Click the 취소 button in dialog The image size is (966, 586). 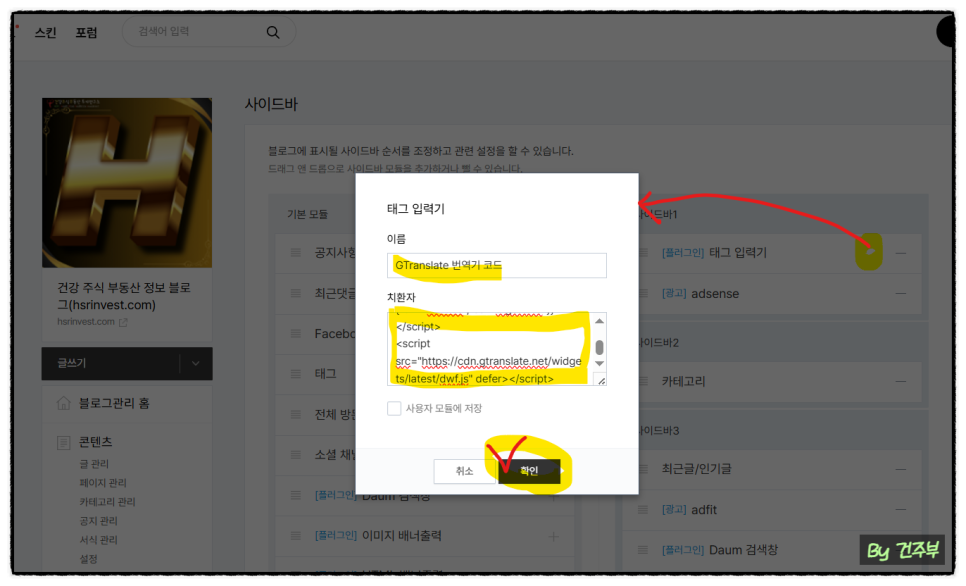[x=465, y=471]
